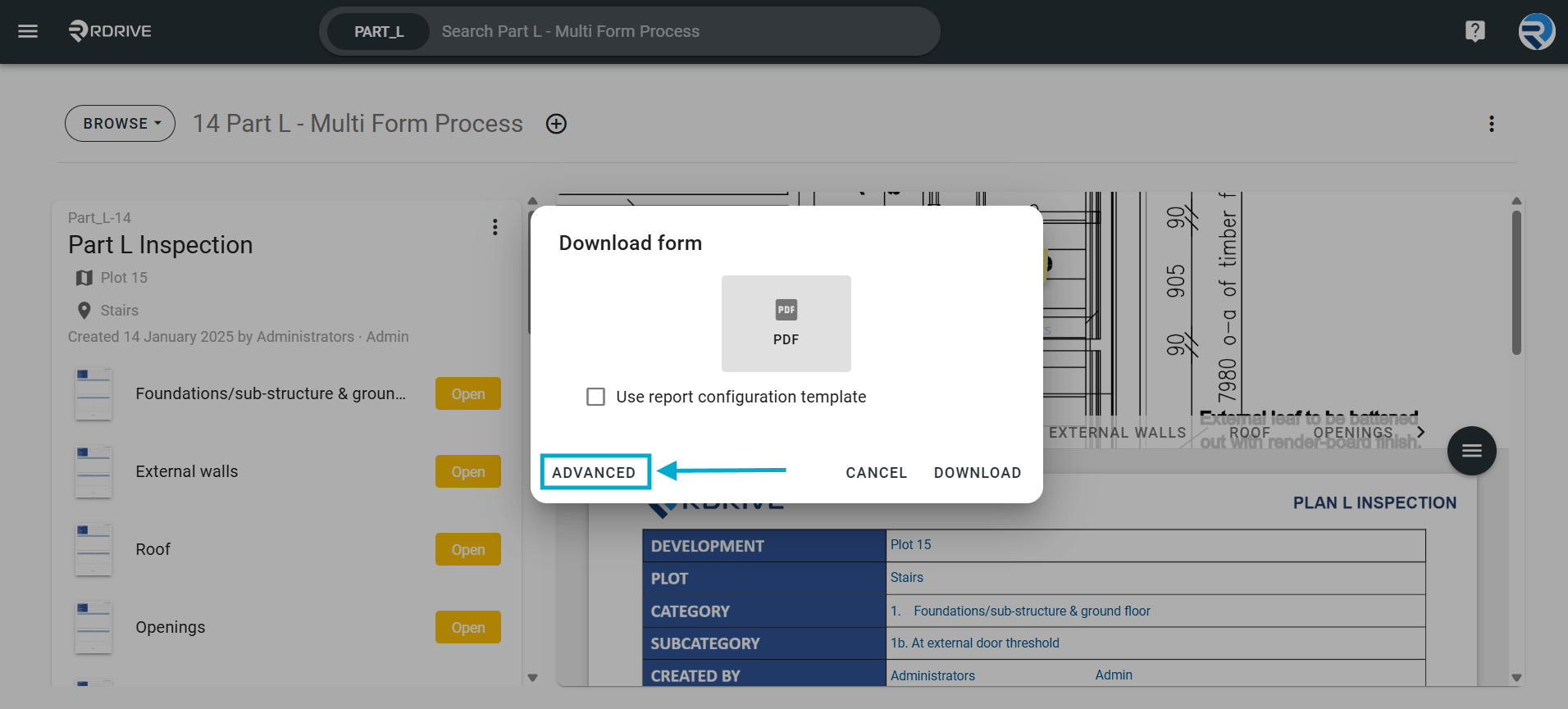Open Openings form thumbnail

coord(93,628)
